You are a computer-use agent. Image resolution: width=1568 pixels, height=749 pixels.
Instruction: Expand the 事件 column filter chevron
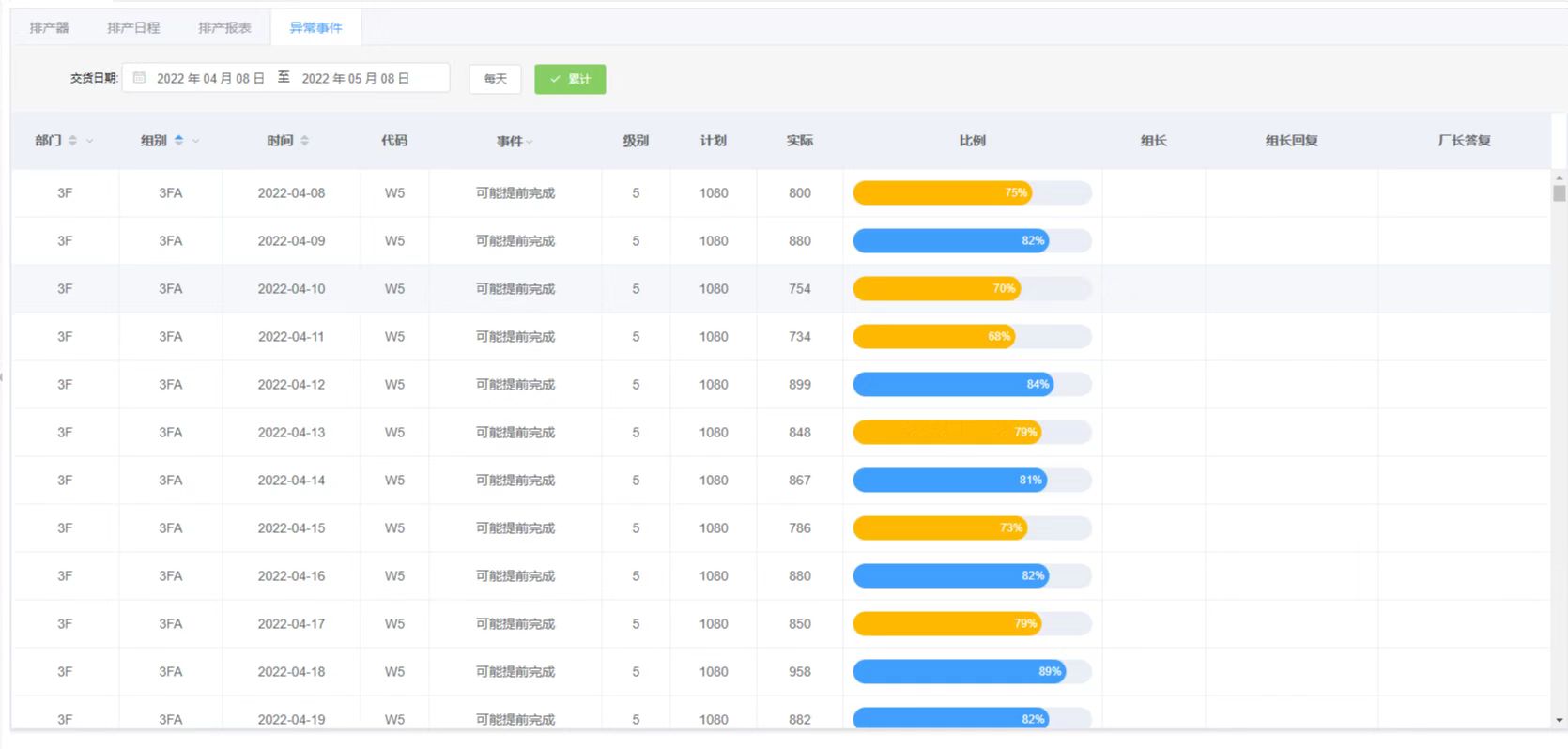pos(530,142)
